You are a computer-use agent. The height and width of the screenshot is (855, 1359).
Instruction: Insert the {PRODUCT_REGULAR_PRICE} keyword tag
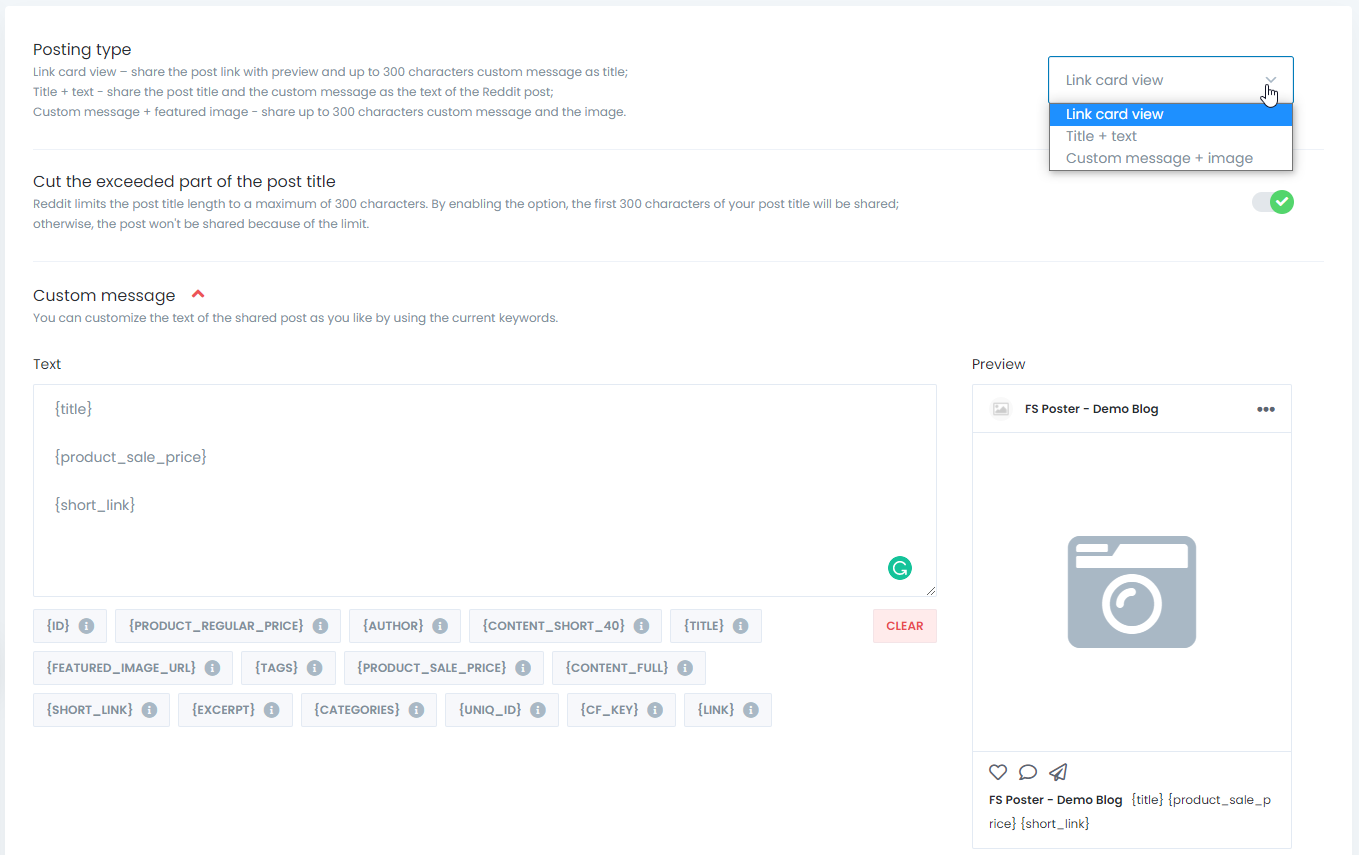tap(228, 626)
